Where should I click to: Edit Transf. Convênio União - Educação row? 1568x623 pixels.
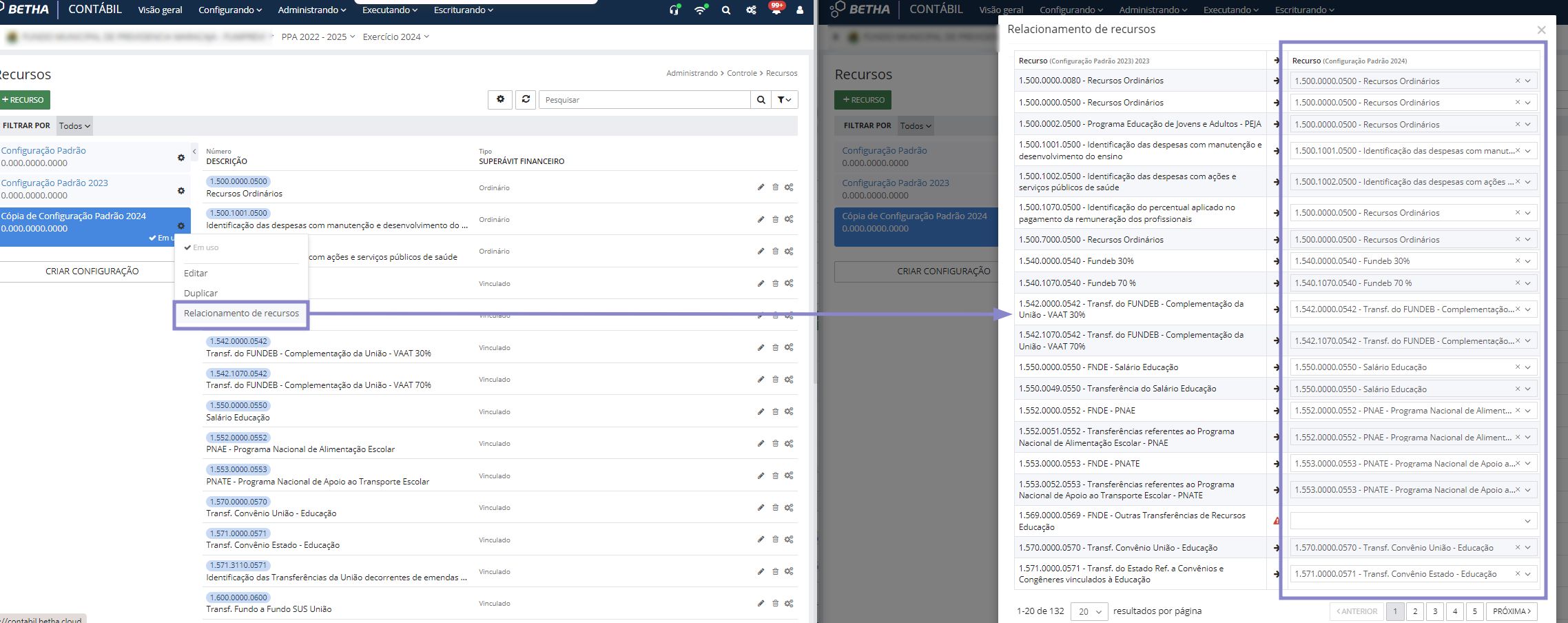761,507
